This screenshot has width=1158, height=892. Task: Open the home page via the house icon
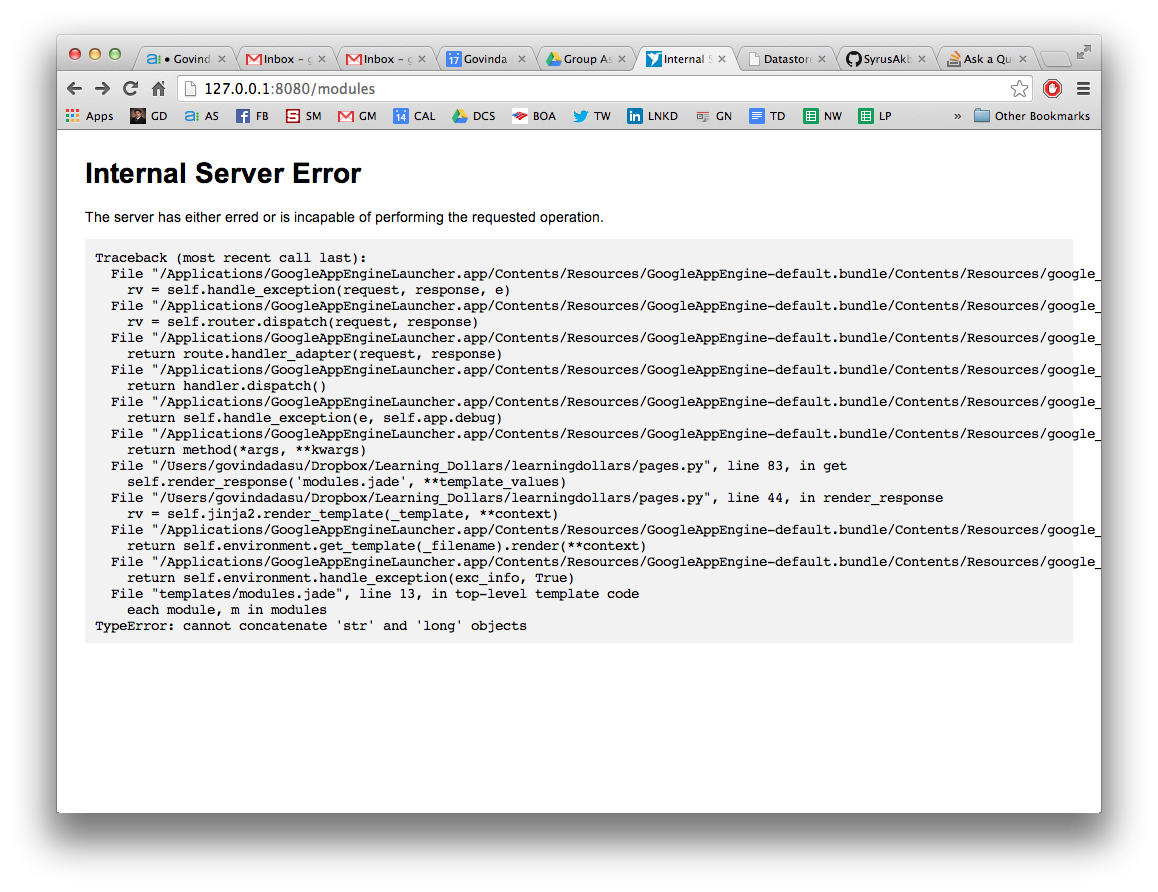tap(158, 89)
